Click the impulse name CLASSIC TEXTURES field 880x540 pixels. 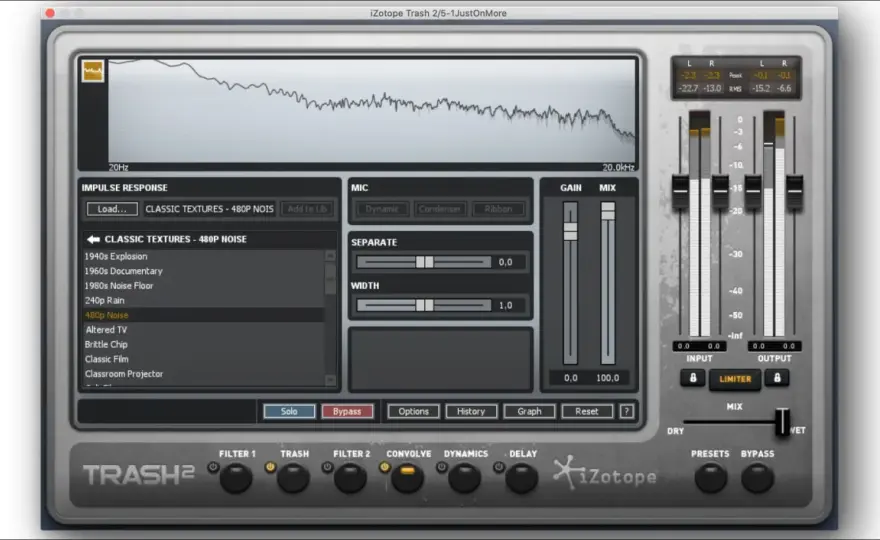point(209,209)
